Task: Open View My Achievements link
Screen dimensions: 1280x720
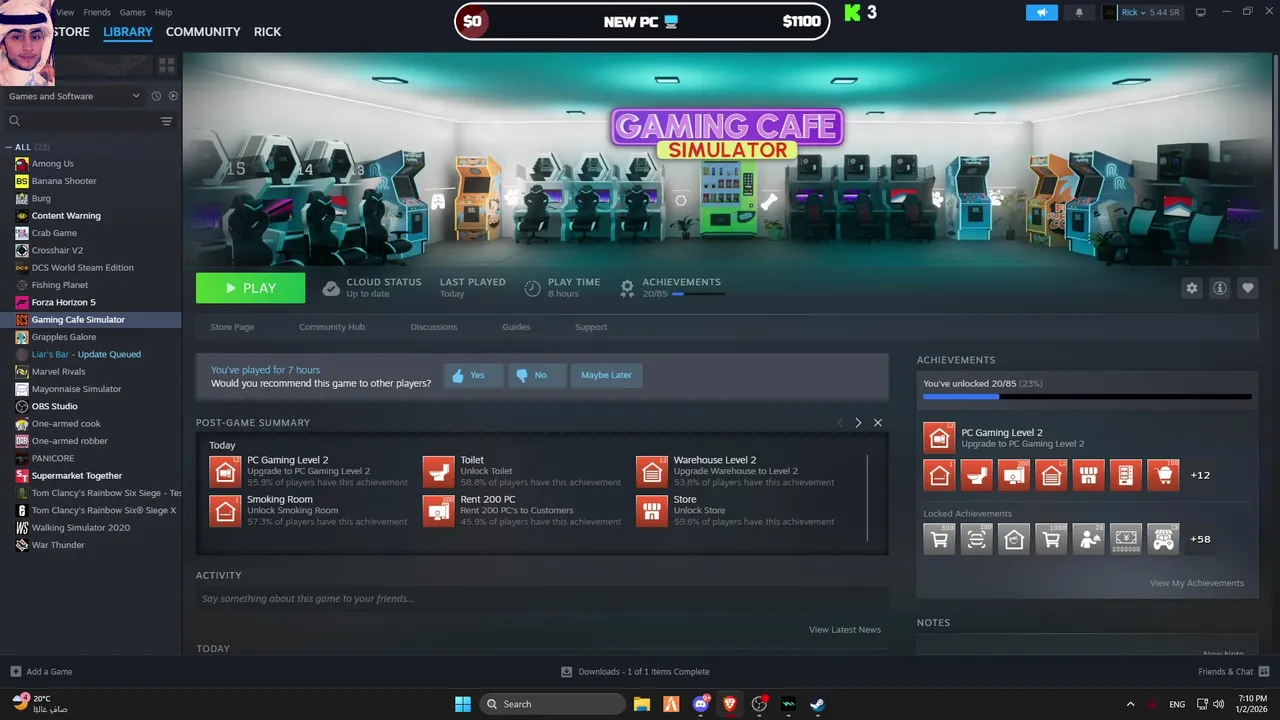Action: click(1197, 583)
